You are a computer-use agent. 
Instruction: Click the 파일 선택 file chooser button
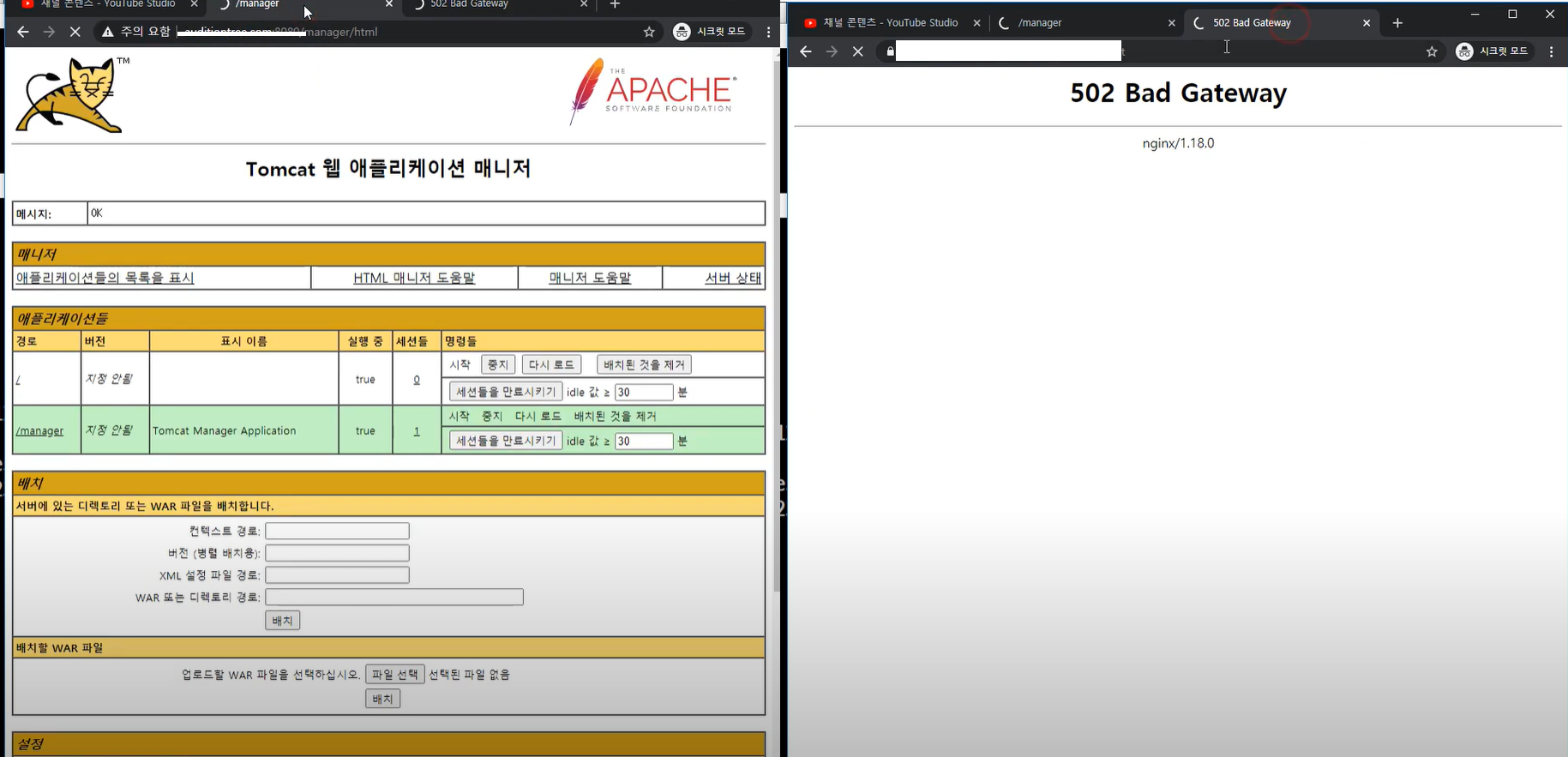click(395, 675)
